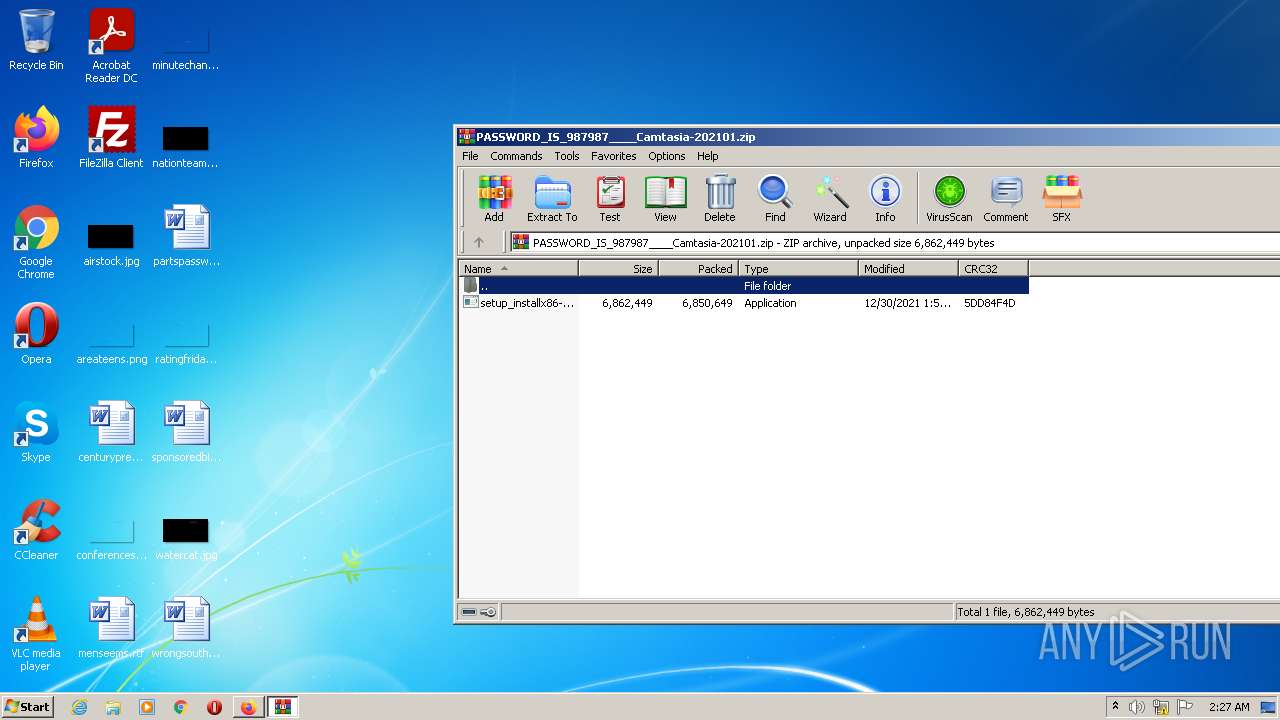Select areateens.png desktop file
This screenshot has width=1280, height=720.
point(111,342)
